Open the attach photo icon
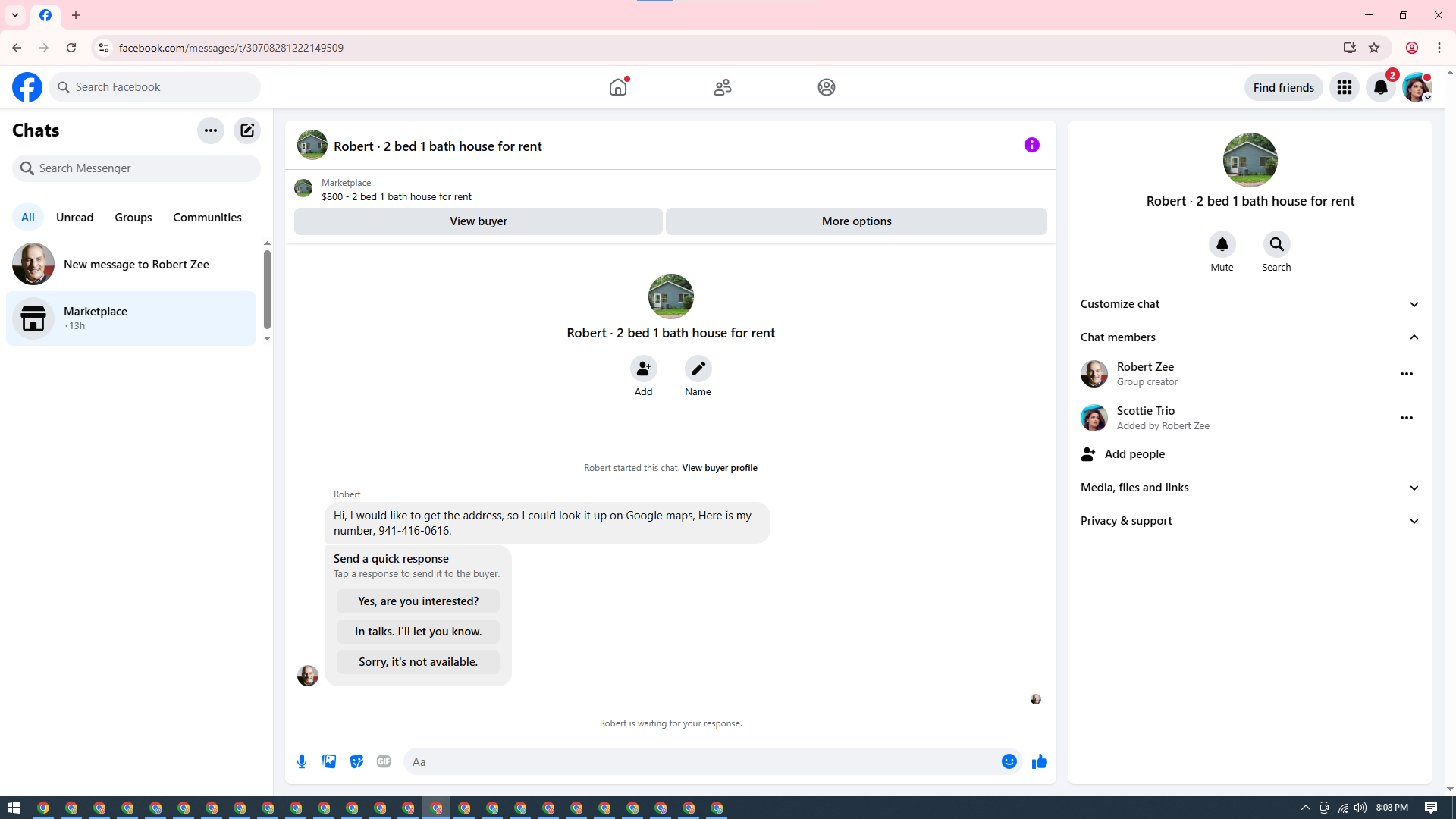 pyautogui.click(x=329, y=761)
